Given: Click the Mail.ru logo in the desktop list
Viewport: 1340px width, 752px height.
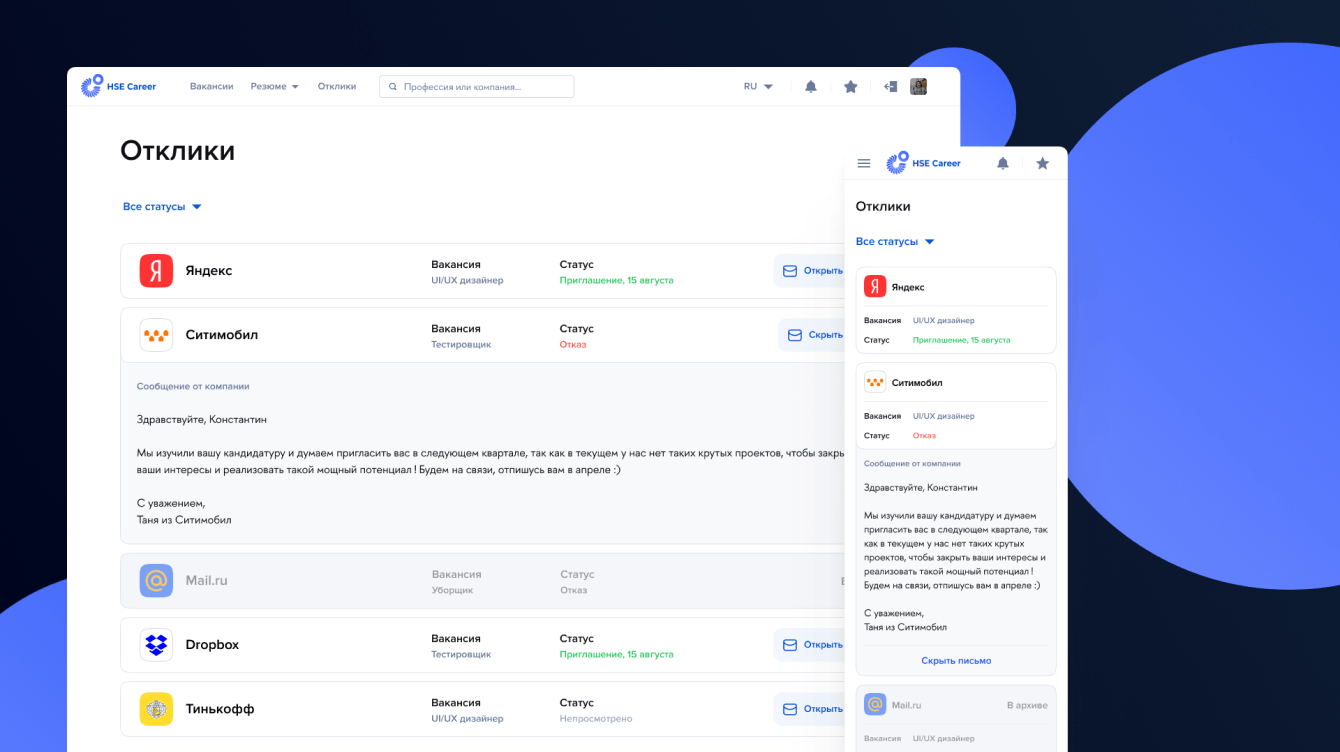Looking at the screenshot, I should 156,581.
